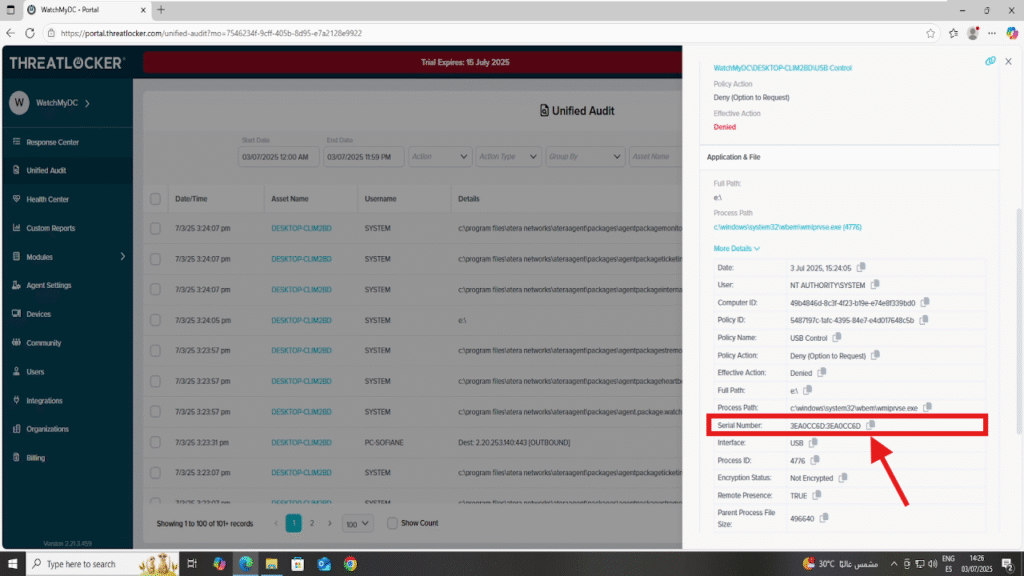Viewport: 1024px width, 576px height.
Task: Collapse More Details section
Action: (x=737, y=248)
